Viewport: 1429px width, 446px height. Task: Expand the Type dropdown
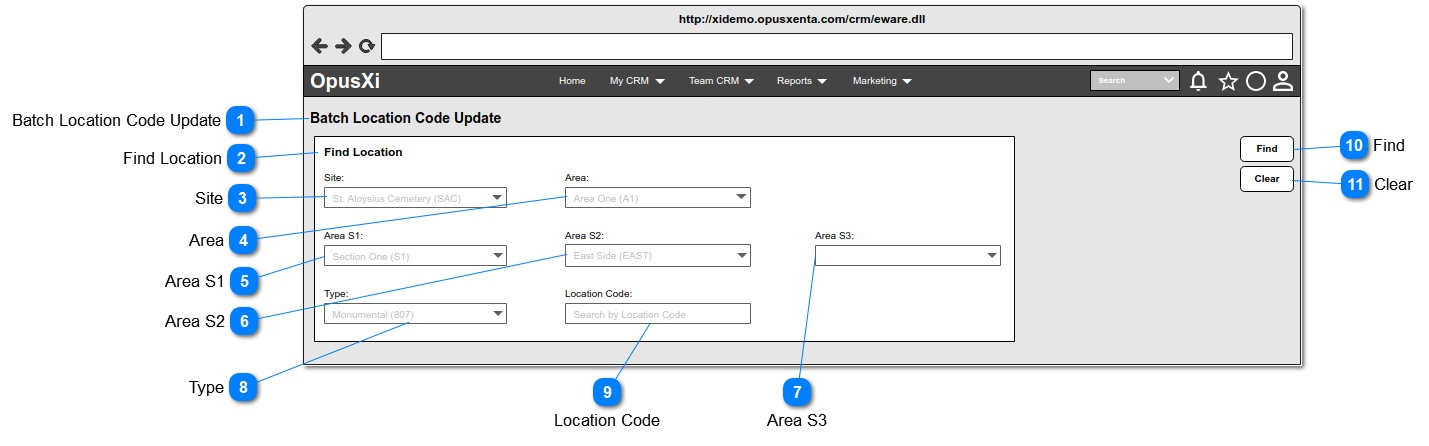[415, 314]
